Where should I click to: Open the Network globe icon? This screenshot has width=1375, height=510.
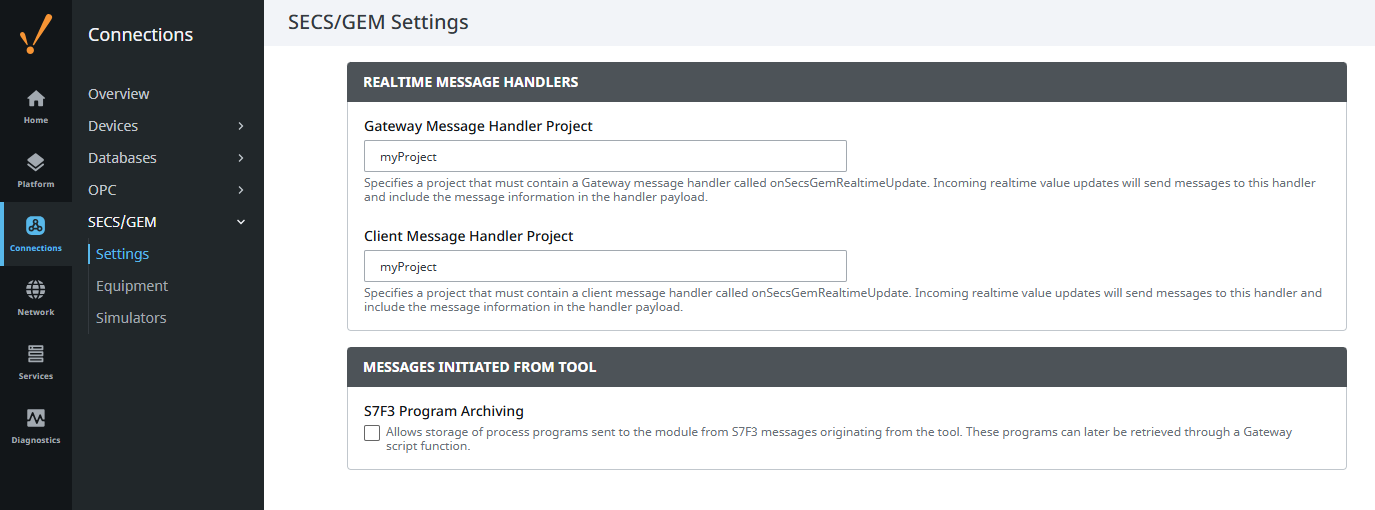click(x=36, y=291)
